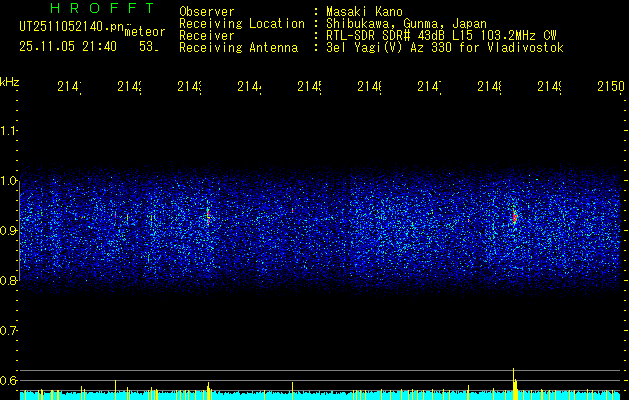Click the tallest yellow spike in intensity graph
The height and width of the screenshot is (400, 629).
513,384
